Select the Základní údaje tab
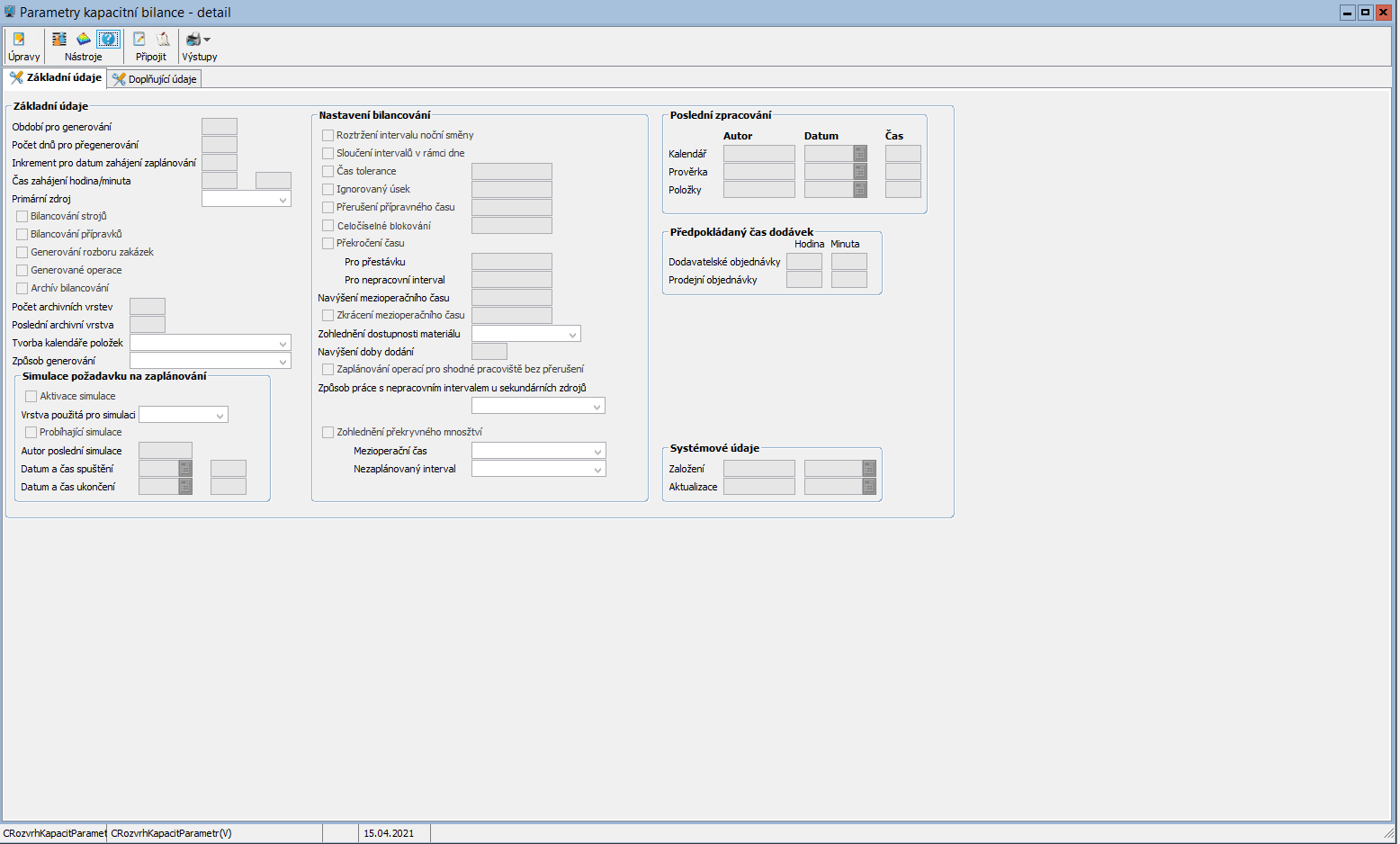 click(x=55, y=78)
